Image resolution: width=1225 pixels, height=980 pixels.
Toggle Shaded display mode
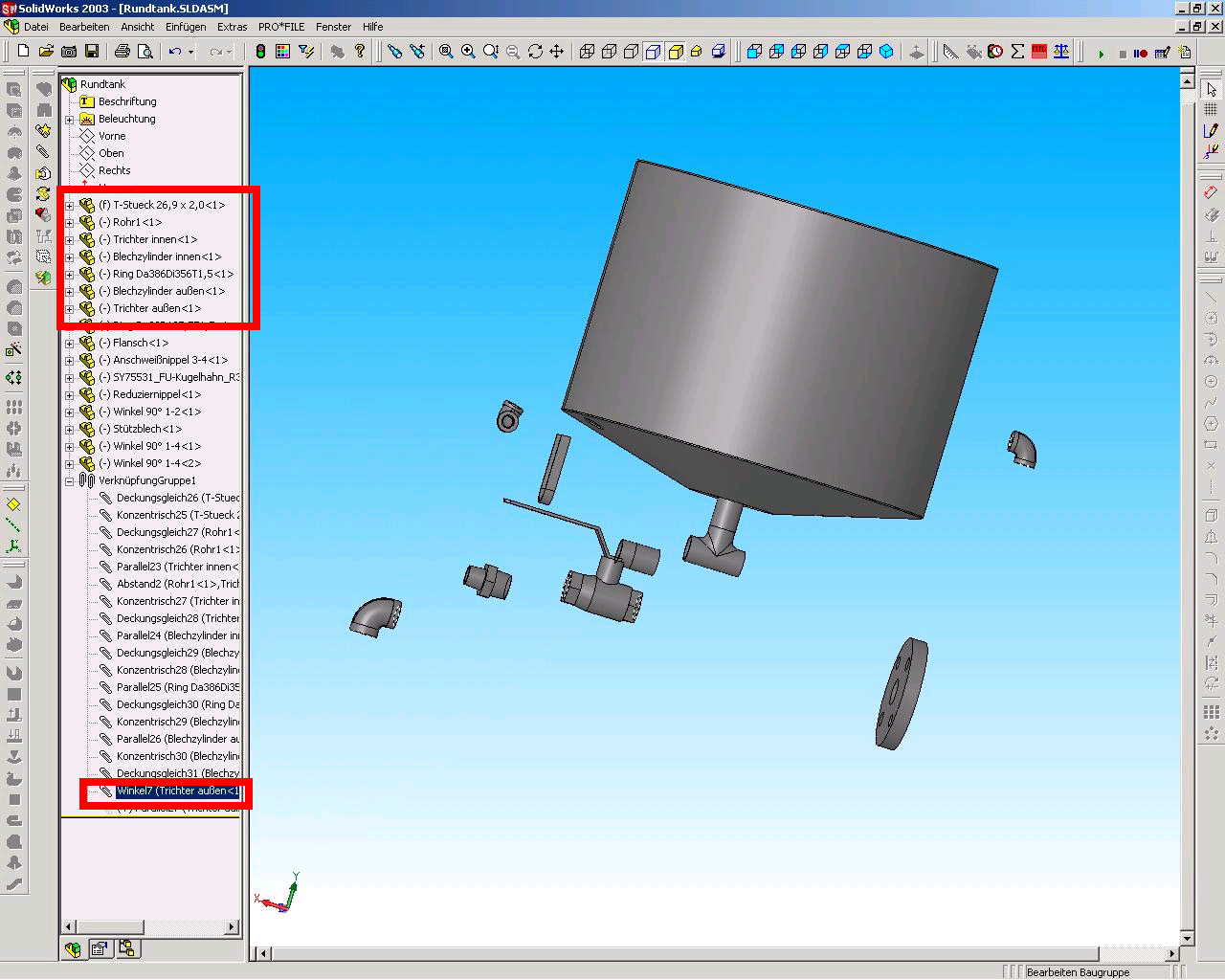point(676,52)
